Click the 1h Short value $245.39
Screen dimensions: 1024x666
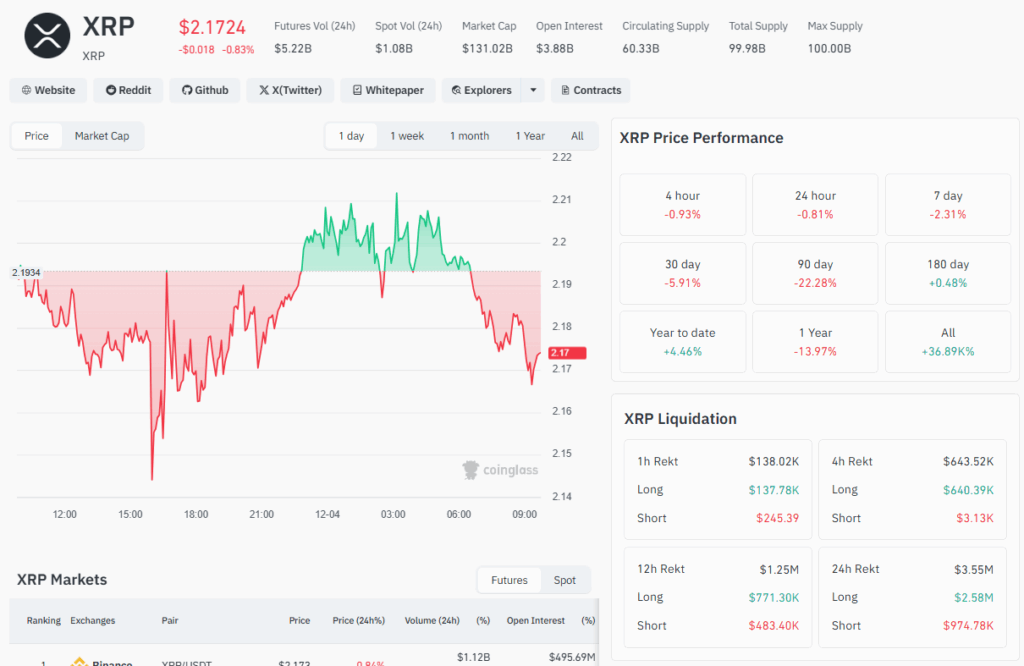(x=778, y=518)
